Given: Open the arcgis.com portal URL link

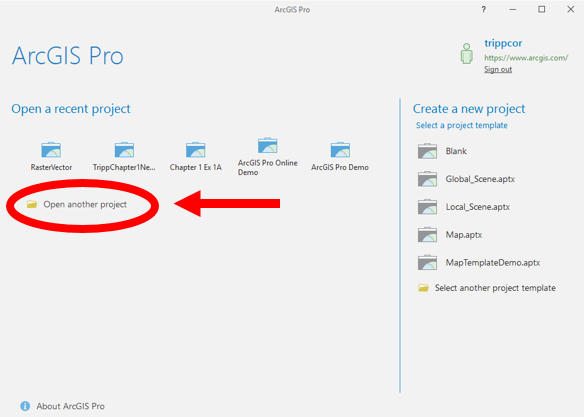Looking at the screenshot, I should point(526,58).
